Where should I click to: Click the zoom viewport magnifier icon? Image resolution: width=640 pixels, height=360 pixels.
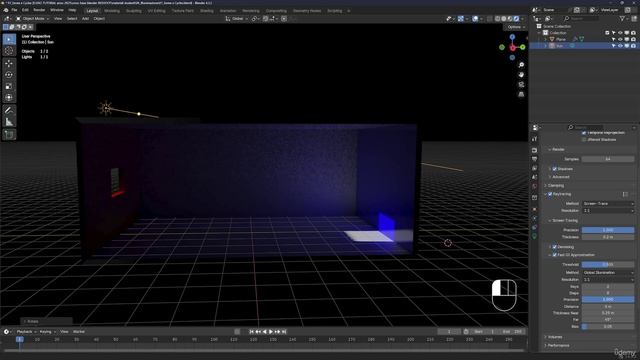tap(521, 65)
